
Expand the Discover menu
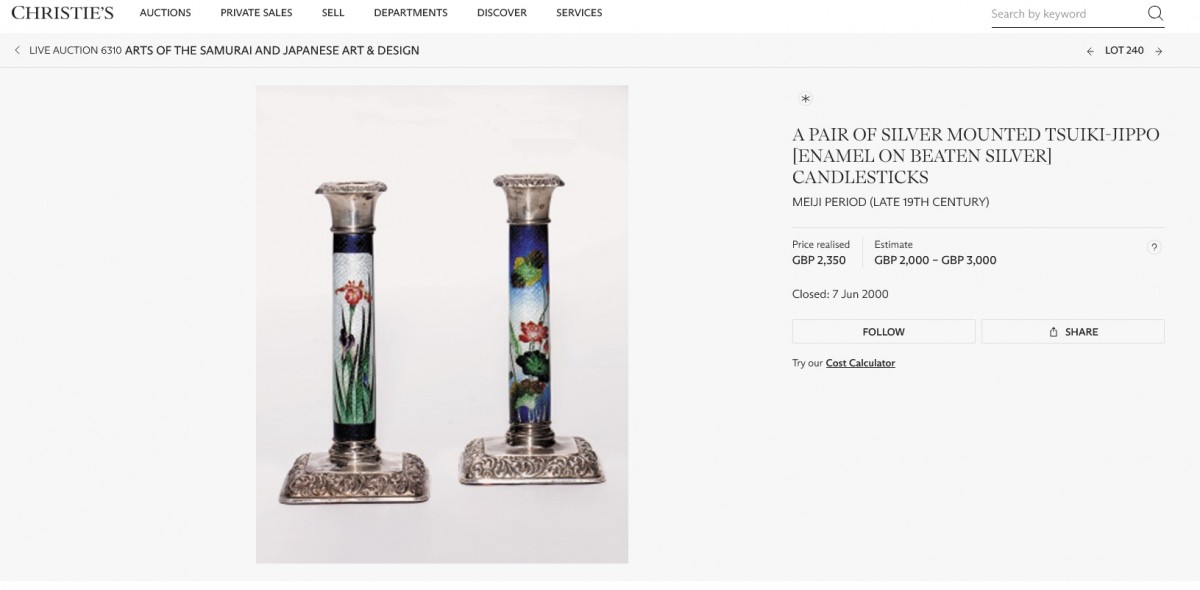[x=501, y=13]
